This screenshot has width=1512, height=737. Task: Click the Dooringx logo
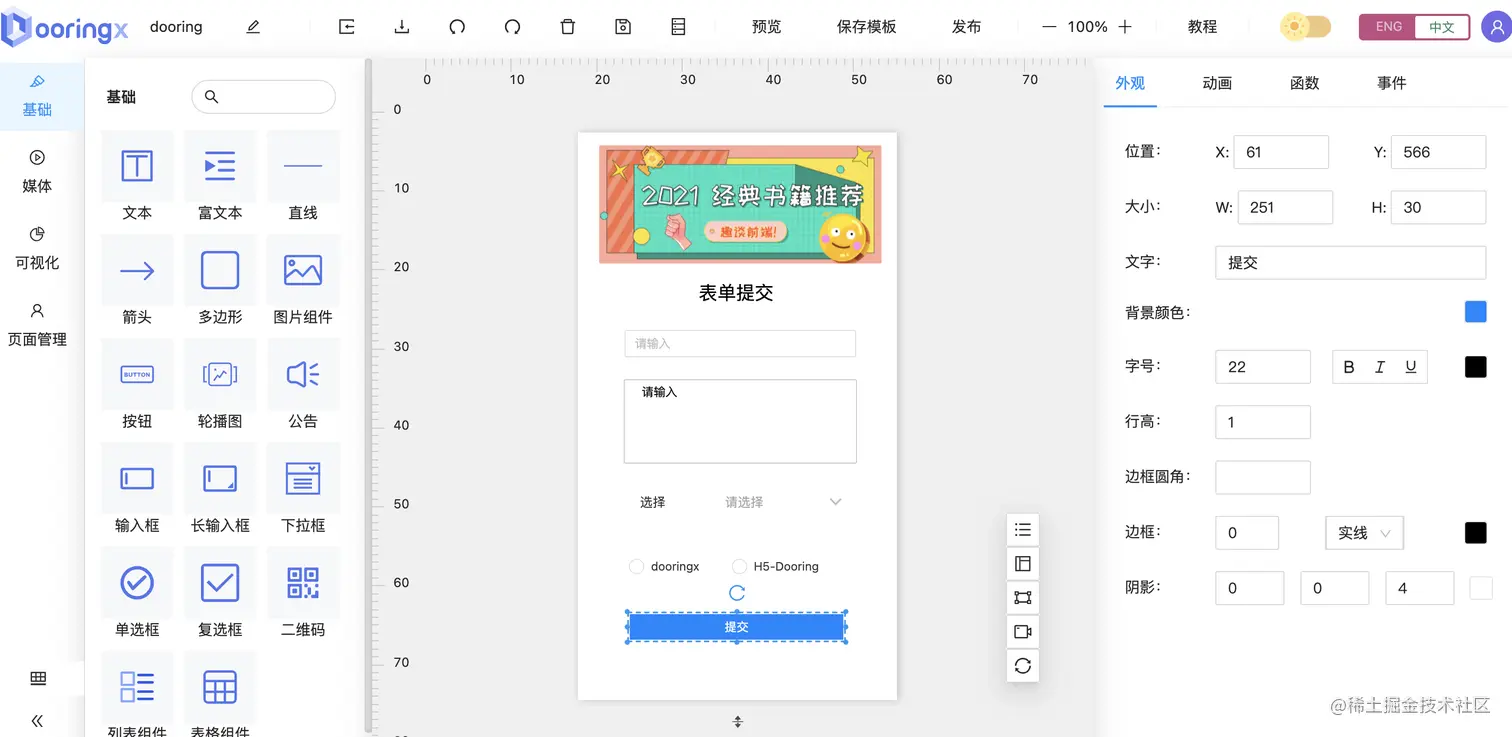65,28
